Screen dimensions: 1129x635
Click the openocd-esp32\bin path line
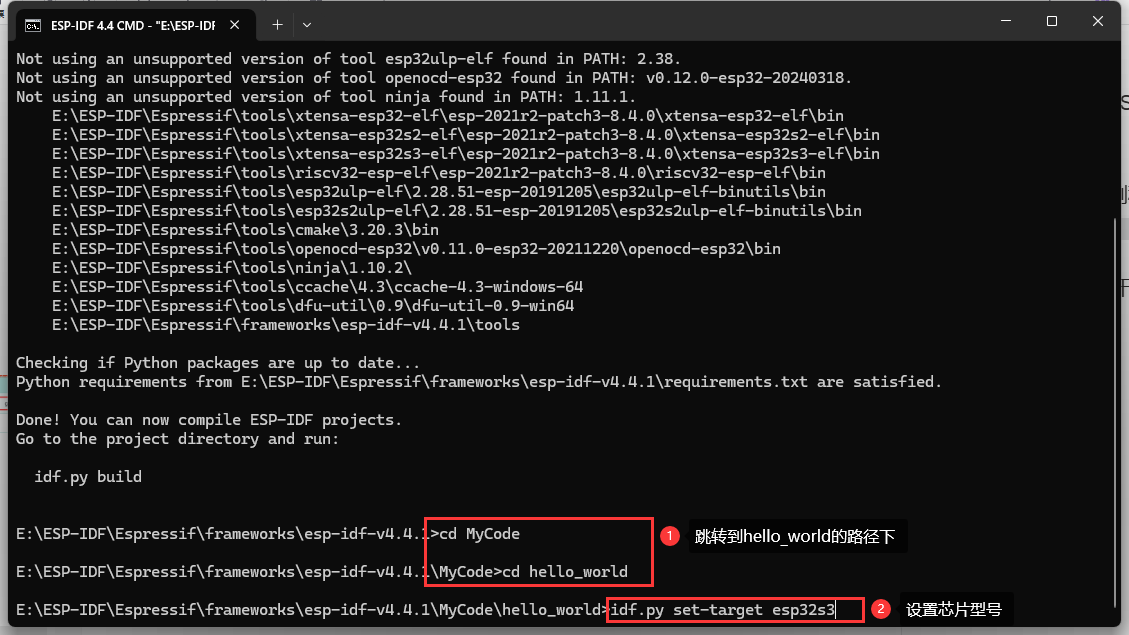416,248
